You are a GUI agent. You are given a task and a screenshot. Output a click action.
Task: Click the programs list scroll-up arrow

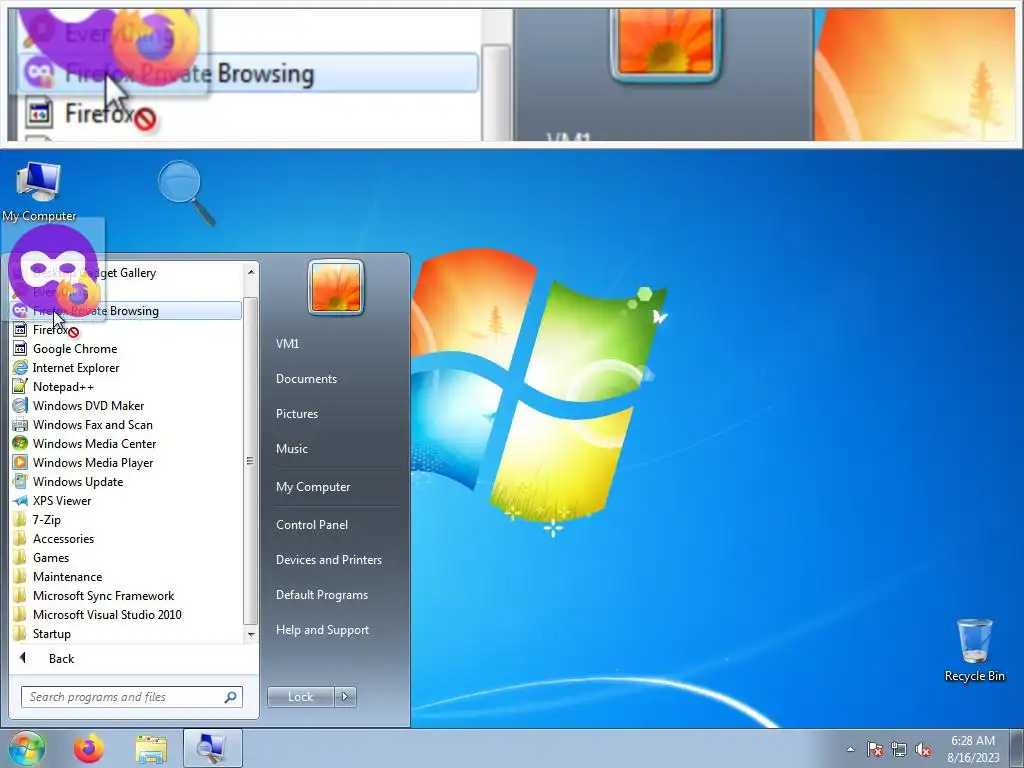click(x=251, y=271)
